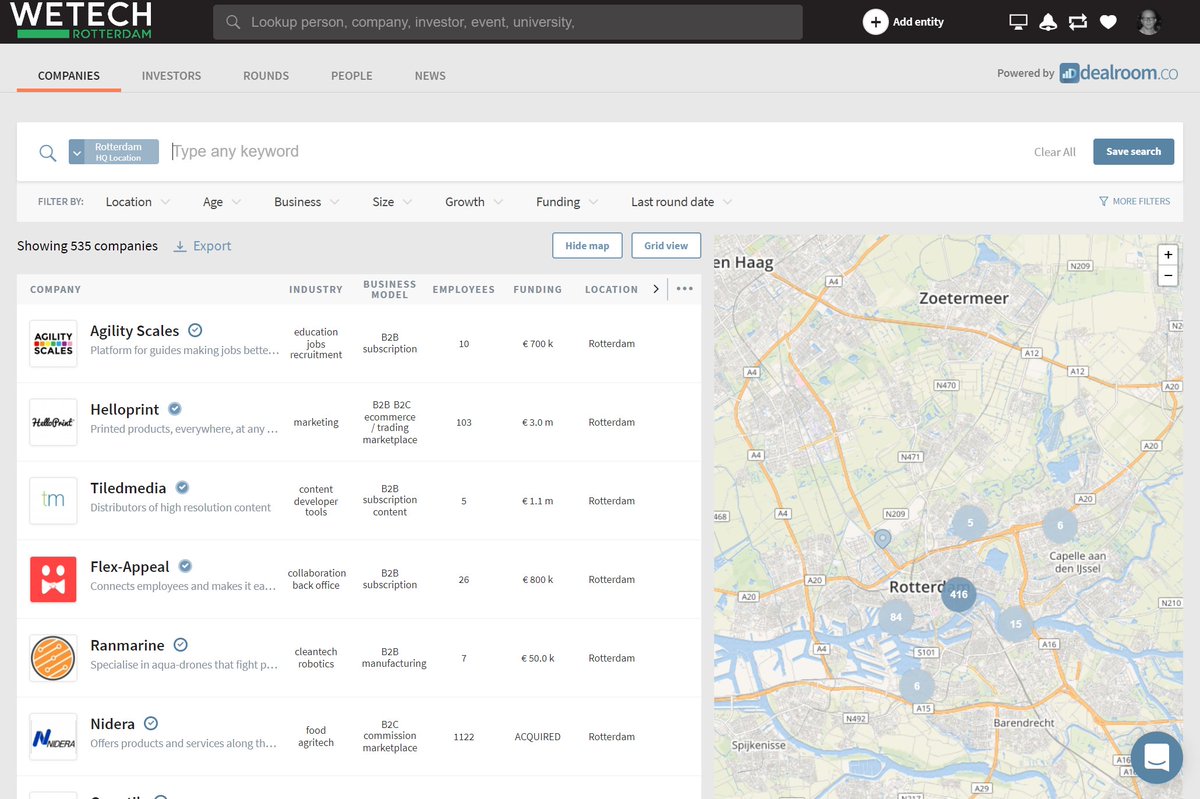
Task: Open favorites heart icon
Action: (x=1108, y=22)
